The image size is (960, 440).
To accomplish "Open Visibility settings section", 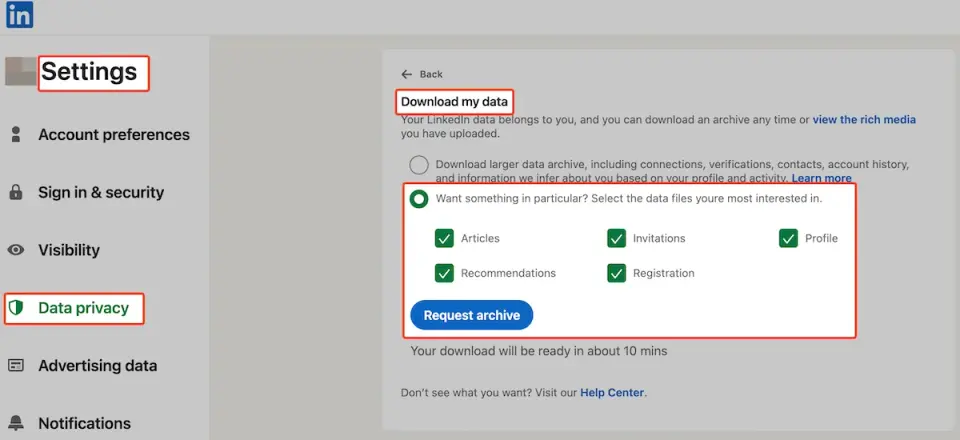I will click(x=69, y=250).
